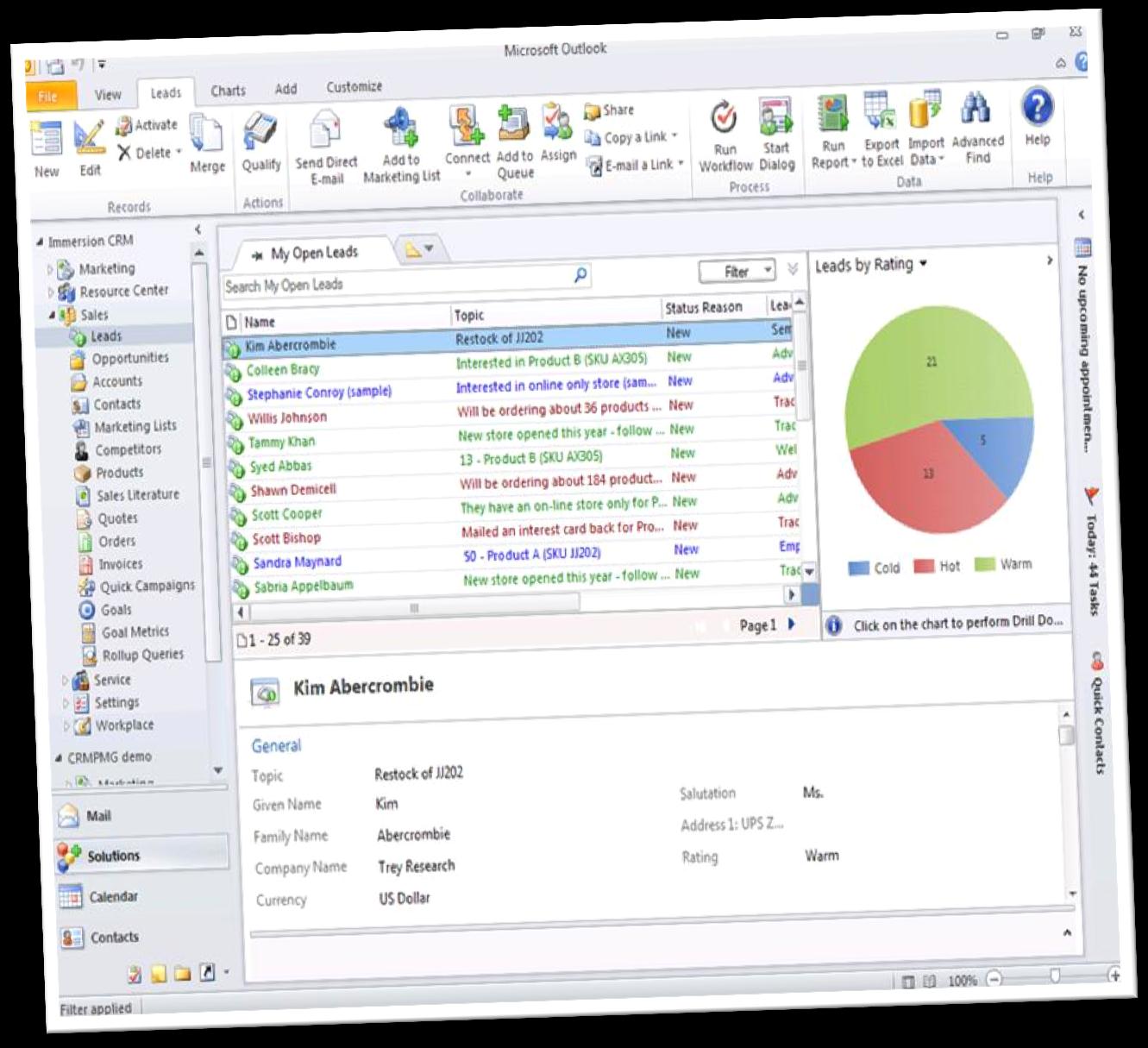The width and height of the screenshot is (1148, 1048).
Task: Click the Merge records icon
Action: (206, 134)
